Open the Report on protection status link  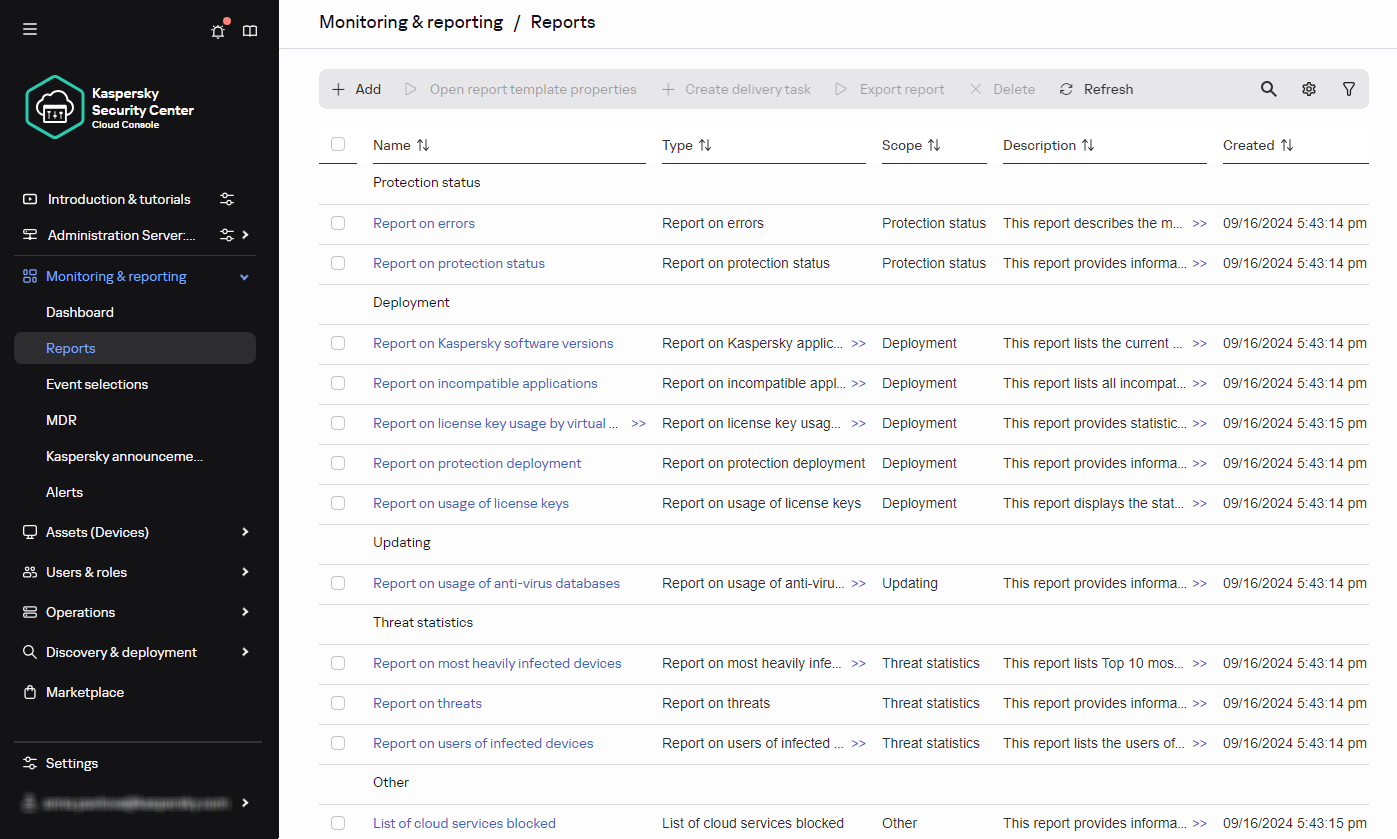[x=458, y=263]
